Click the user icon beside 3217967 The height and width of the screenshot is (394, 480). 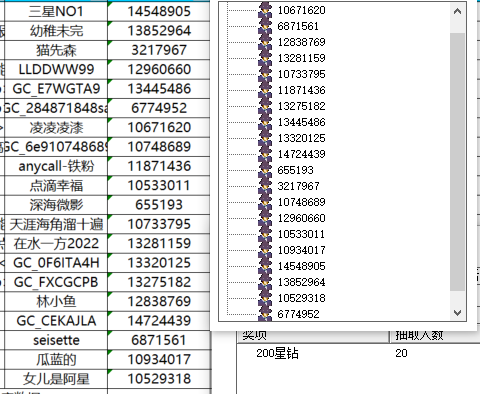coord(265,186)
